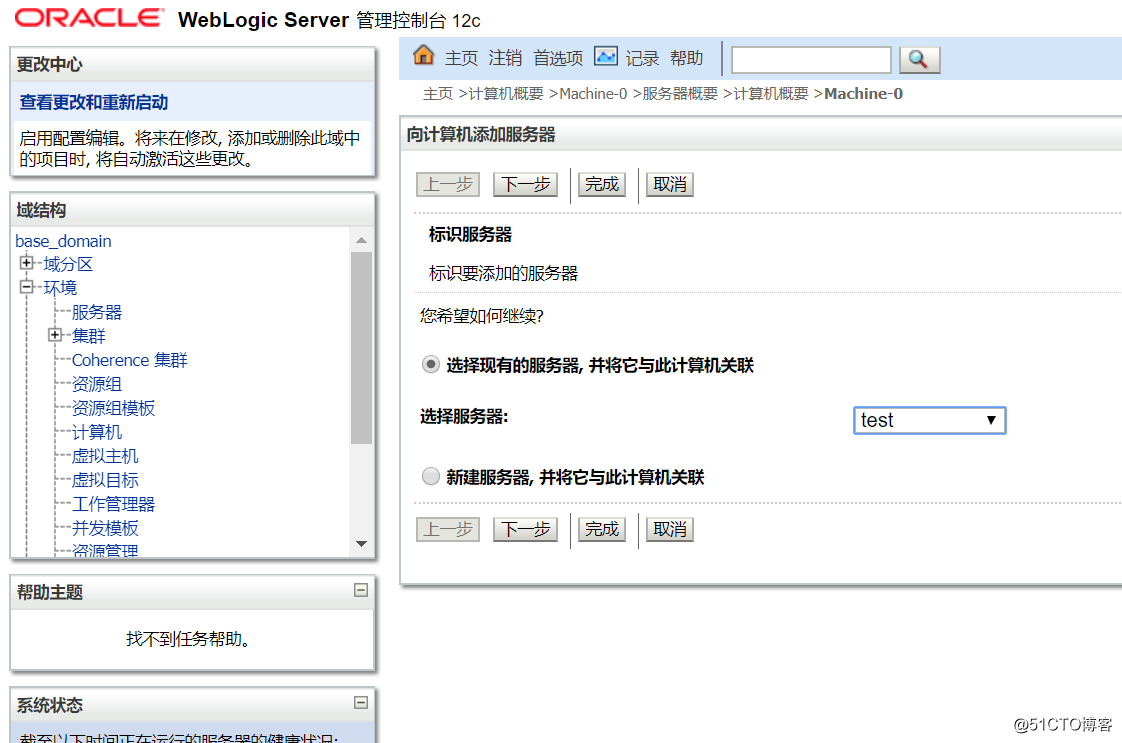Click the bottom 完成 button
The image size is (1122, 743).
pos(602,530)
